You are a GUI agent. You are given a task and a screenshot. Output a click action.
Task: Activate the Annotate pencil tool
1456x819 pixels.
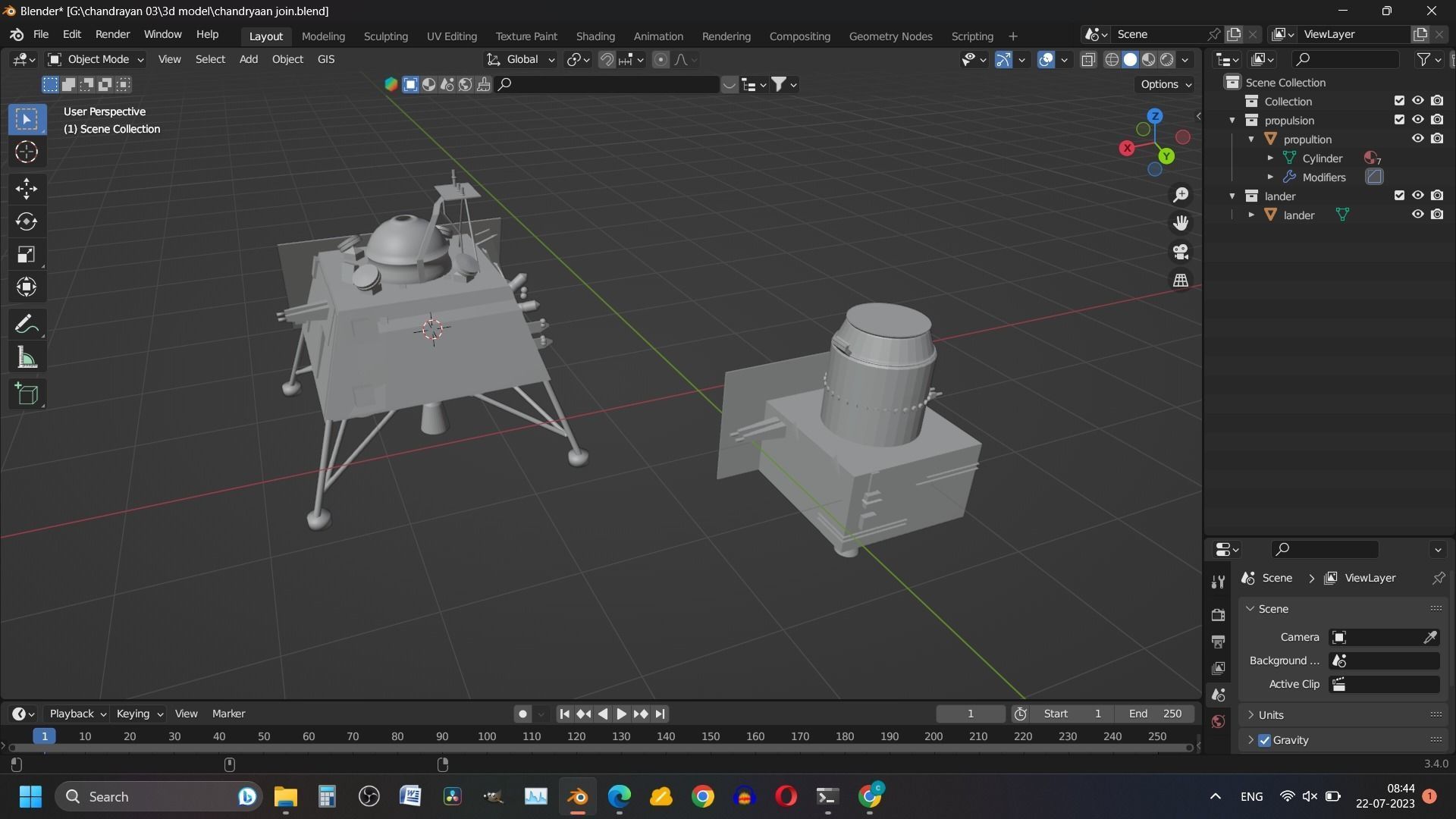tap(27, 325)
